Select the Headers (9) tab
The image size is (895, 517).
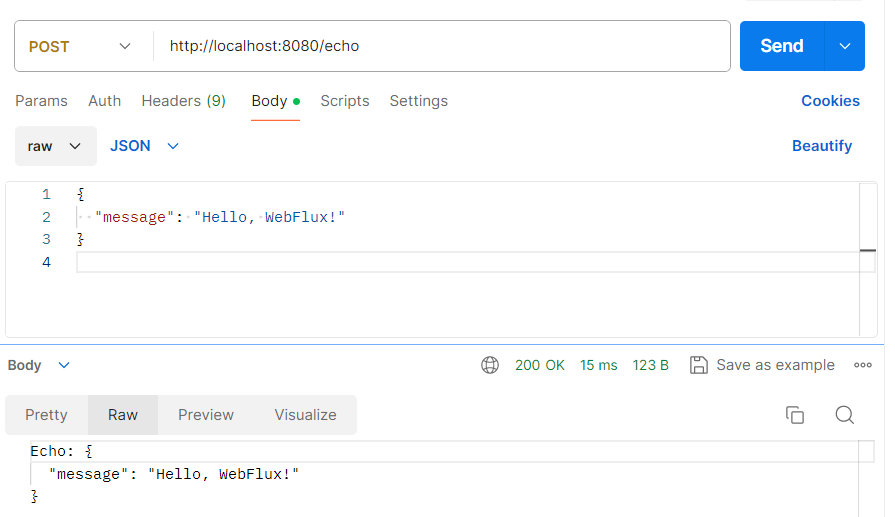tap(183, 101)
